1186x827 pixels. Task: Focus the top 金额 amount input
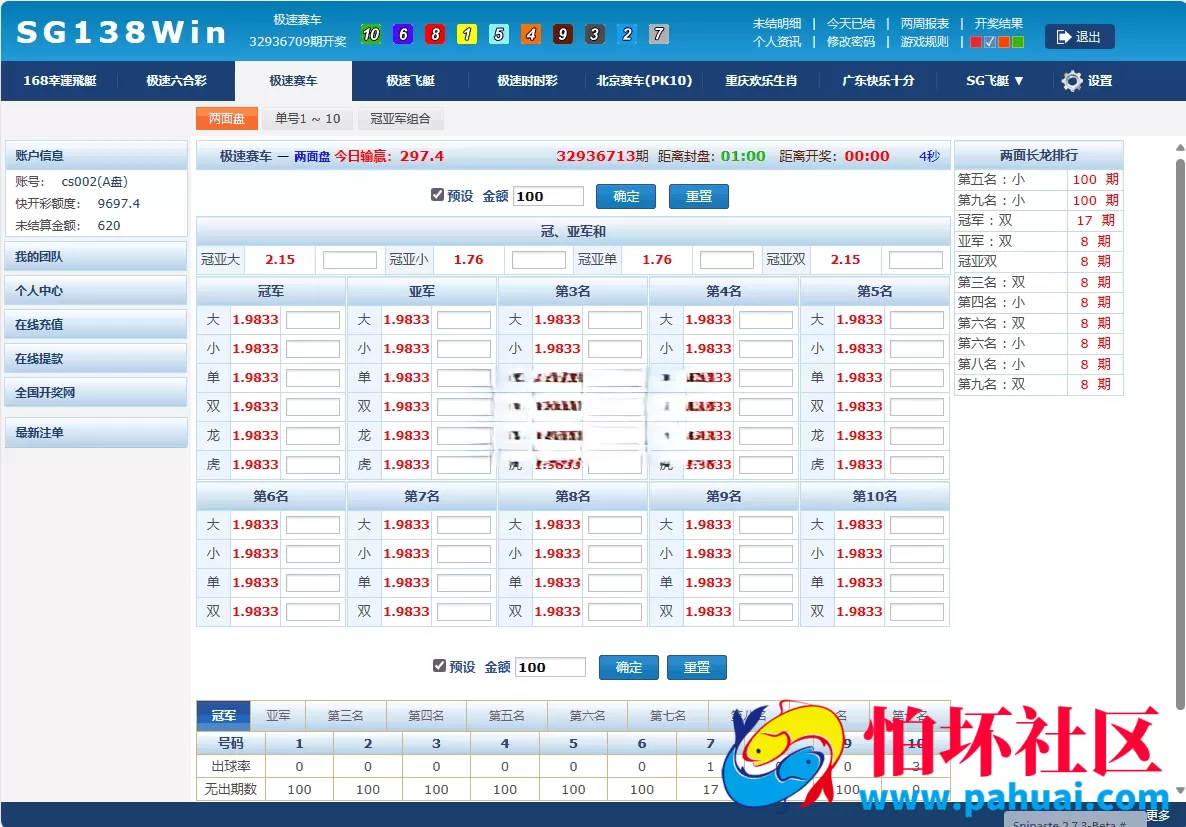[548, 197]
